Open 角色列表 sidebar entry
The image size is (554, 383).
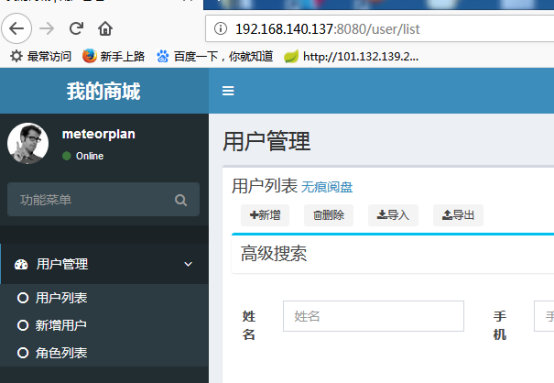click(x=52, y=353)
